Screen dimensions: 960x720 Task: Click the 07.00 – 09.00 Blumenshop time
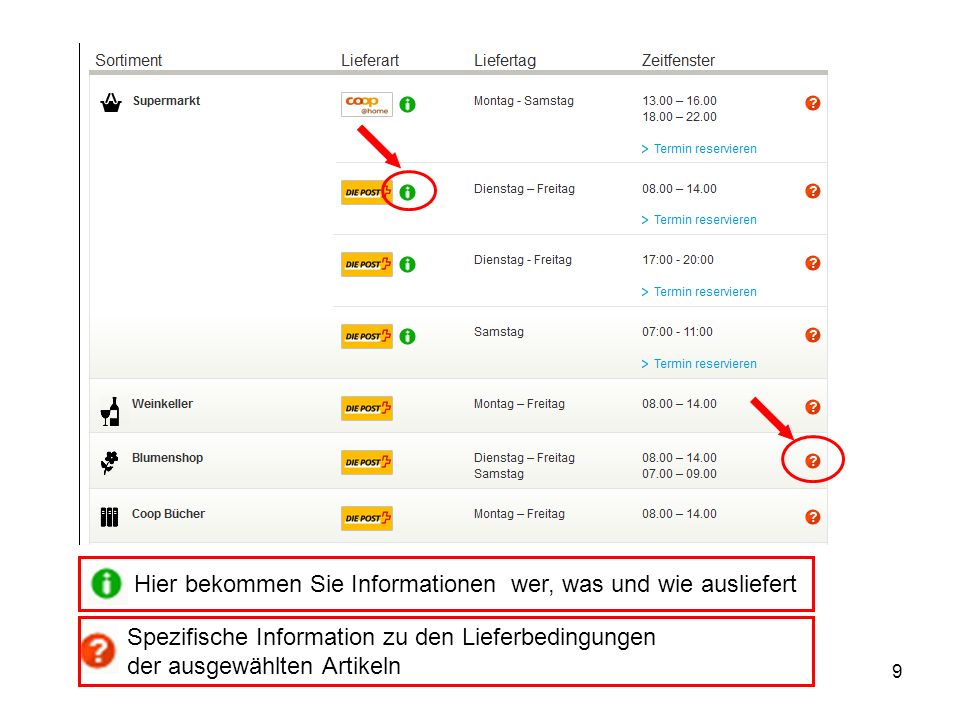(679, 473)
